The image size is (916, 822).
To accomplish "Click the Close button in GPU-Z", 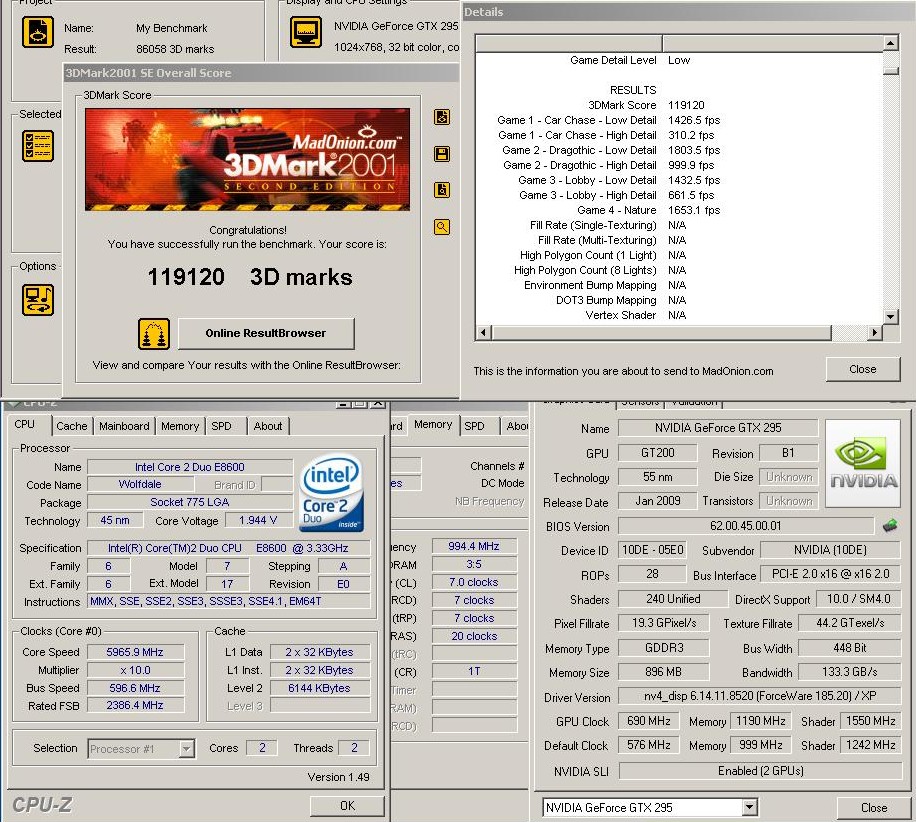I will [x=874, y=807].
